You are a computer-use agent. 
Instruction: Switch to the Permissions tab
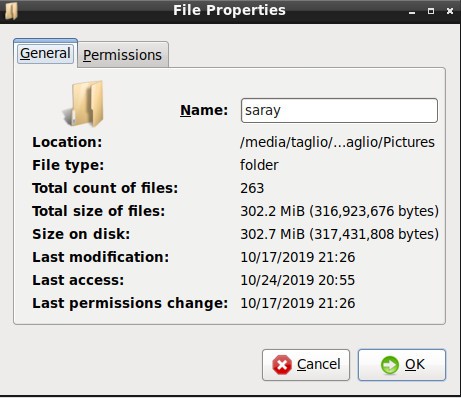[x=123, y=55]
